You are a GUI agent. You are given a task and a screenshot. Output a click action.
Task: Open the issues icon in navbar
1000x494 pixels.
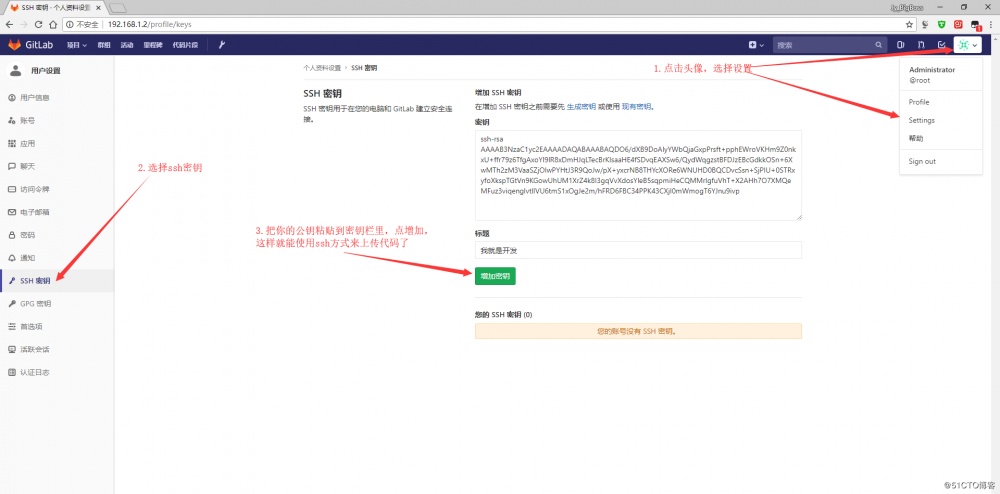(x=901, y=45)
